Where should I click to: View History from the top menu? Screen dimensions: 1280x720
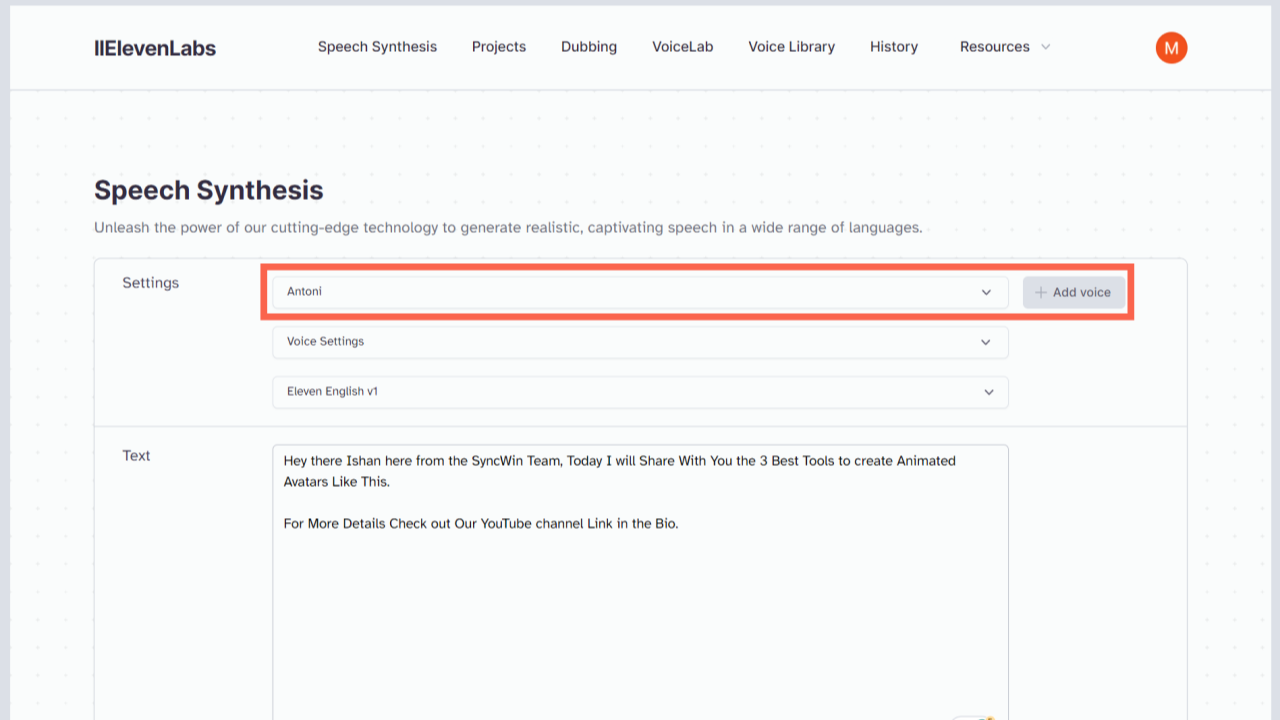click(x=894, y=47)
